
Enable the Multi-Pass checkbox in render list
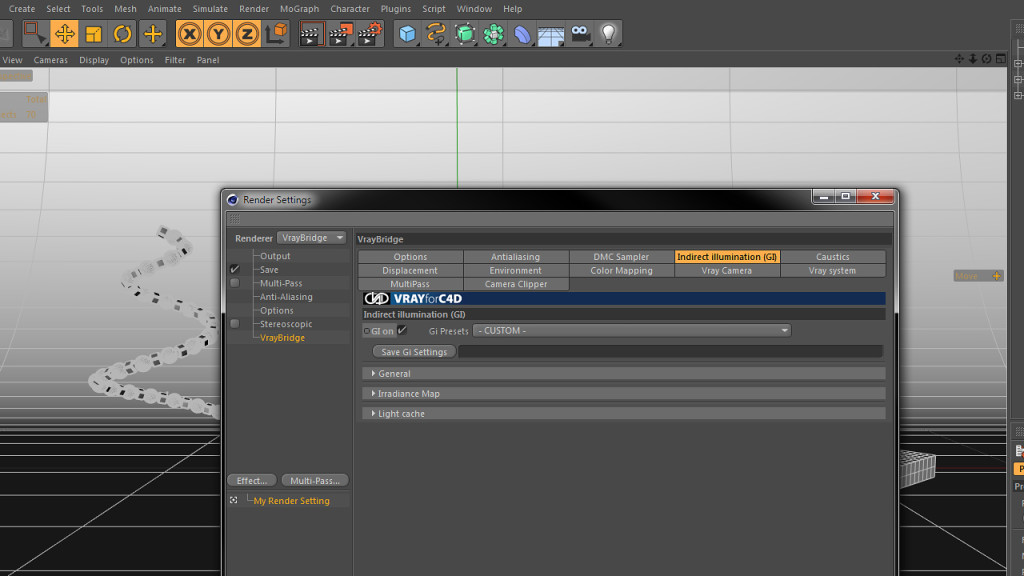234,283
